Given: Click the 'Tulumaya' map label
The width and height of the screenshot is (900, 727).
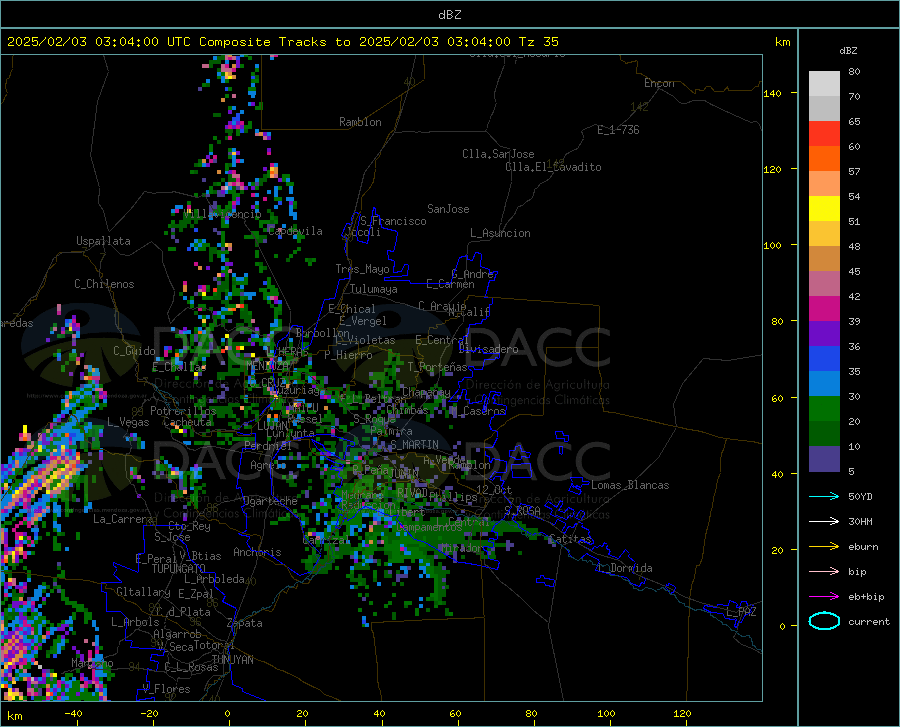Looking at the screenshot, I should click(x=374, y=289).
